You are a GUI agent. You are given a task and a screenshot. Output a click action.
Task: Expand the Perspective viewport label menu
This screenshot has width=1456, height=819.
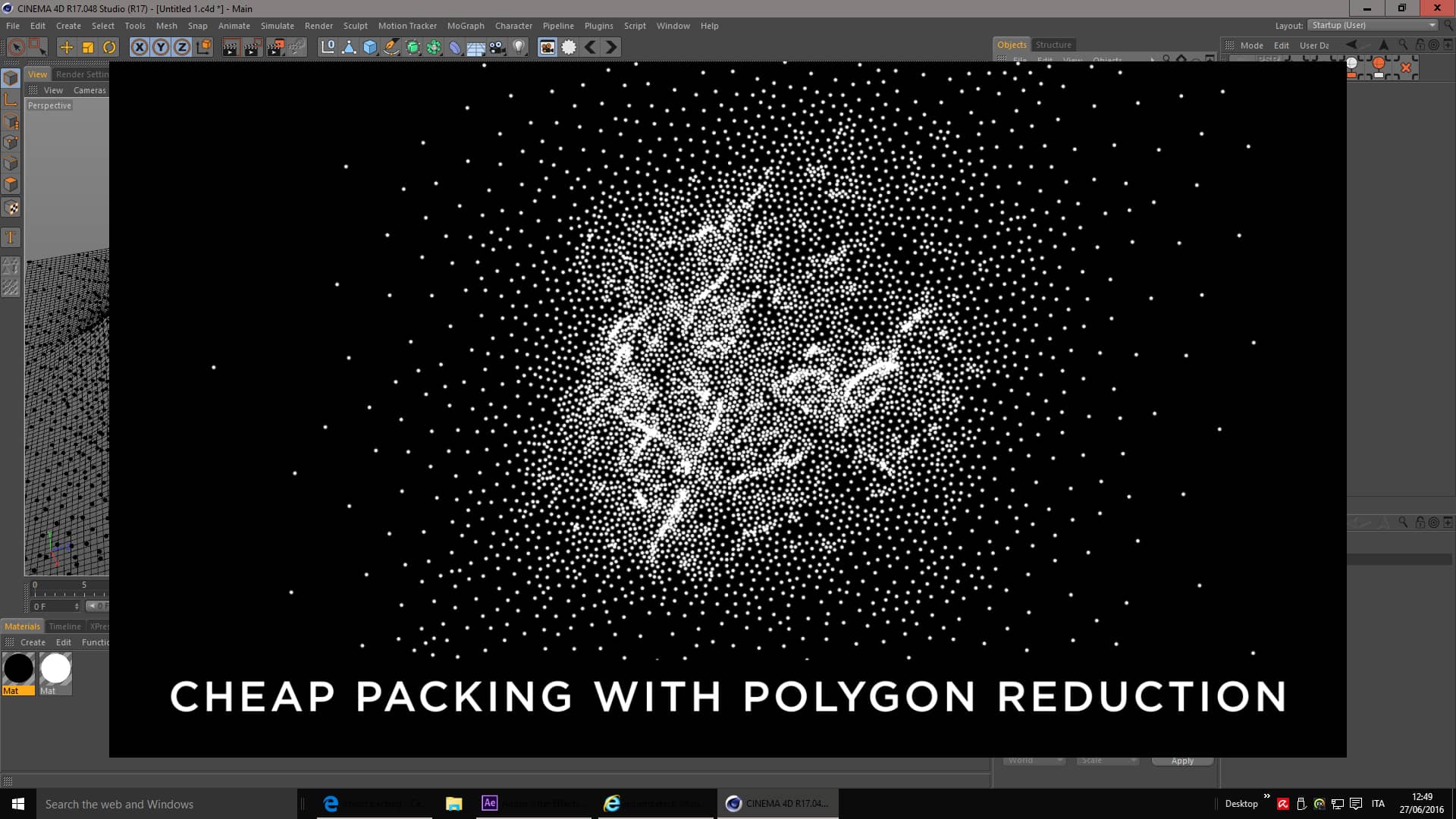click(x=49, y=105)
